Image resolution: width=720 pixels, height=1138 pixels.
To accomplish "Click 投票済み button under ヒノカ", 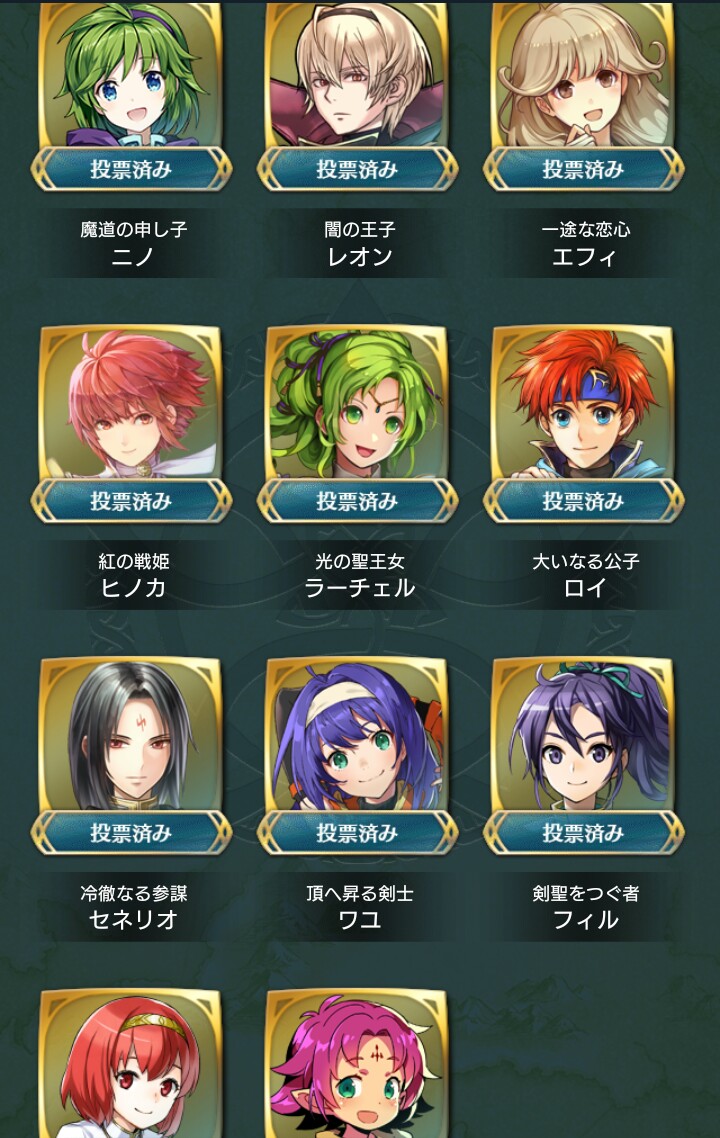I will click(131, 501).
